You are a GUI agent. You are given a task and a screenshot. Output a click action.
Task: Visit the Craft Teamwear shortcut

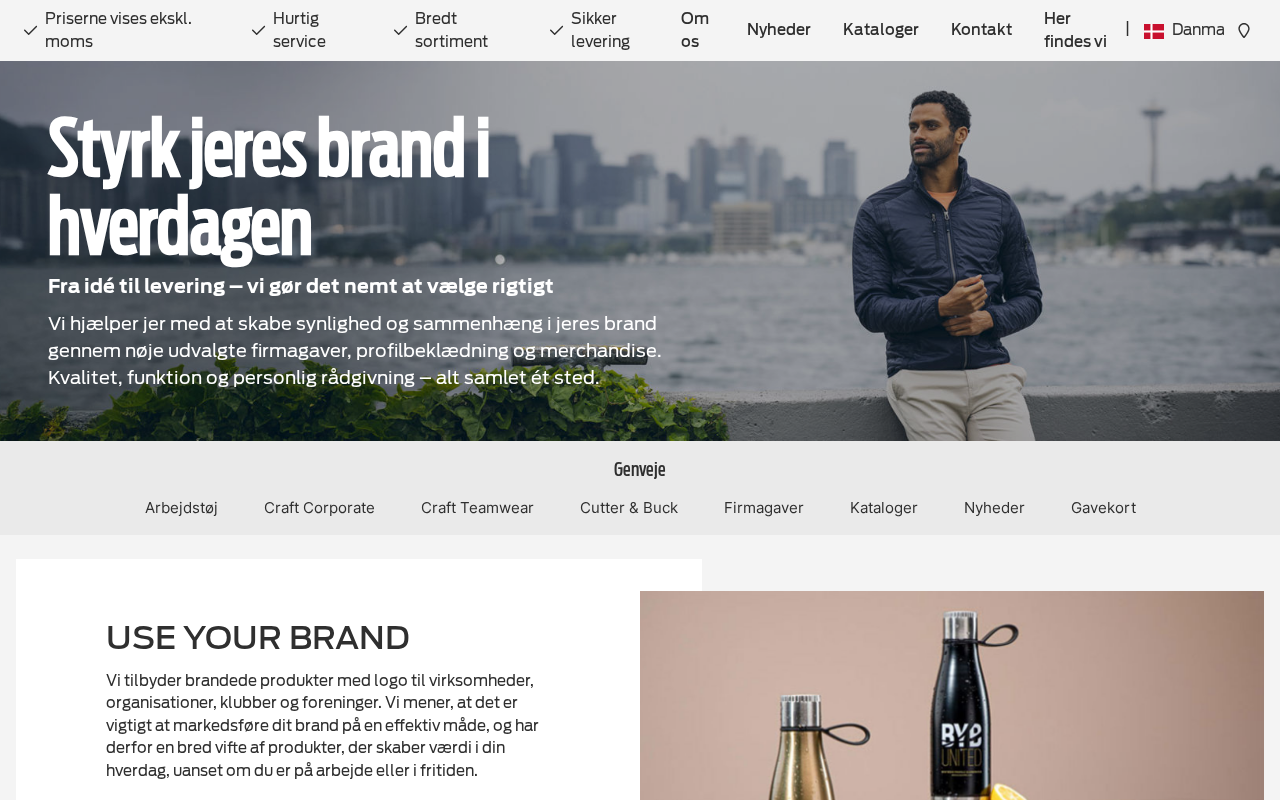point(477,508)
